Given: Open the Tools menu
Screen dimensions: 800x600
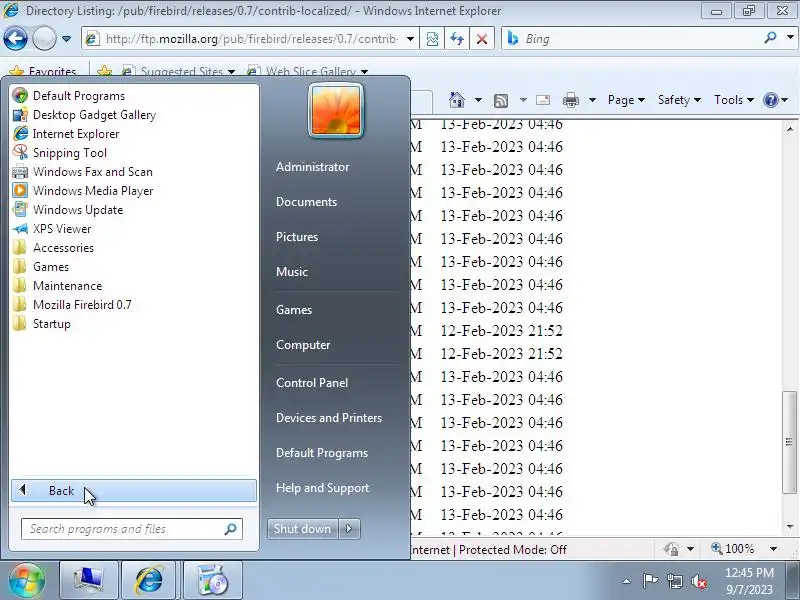Looking at the screenshot, I should click(734, 100).
